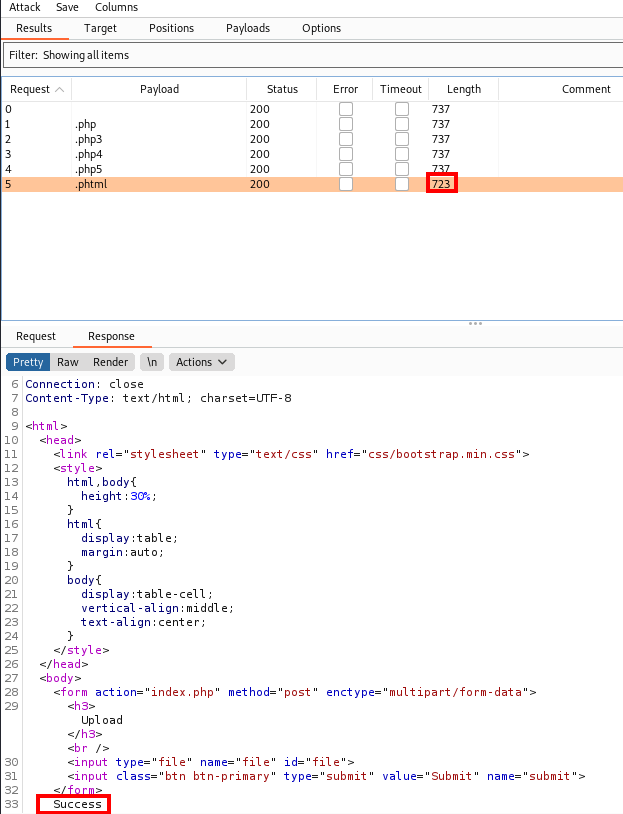
Task: Sort by the Request column header
Action: tap(36, 89)
